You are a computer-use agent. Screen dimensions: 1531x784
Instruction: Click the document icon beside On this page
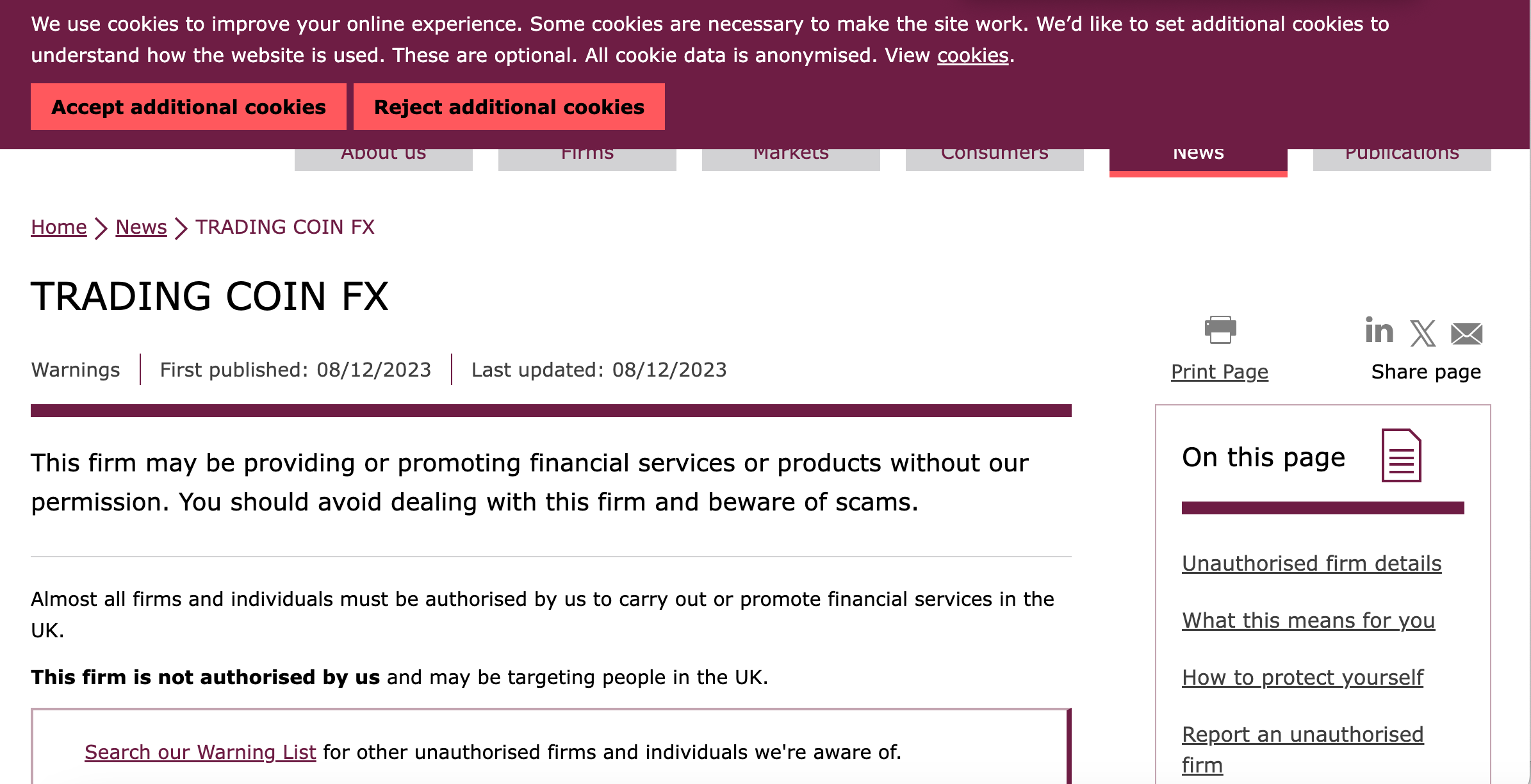click(x=1401, y=455)
